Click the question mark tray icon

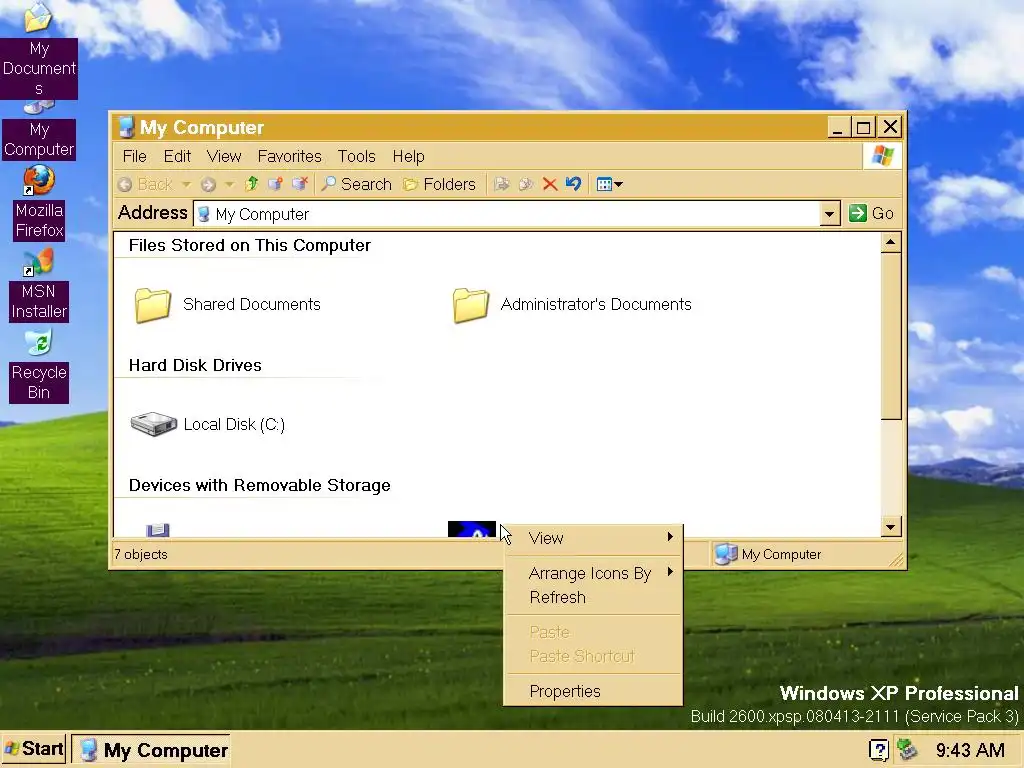(x=879, y=750)
